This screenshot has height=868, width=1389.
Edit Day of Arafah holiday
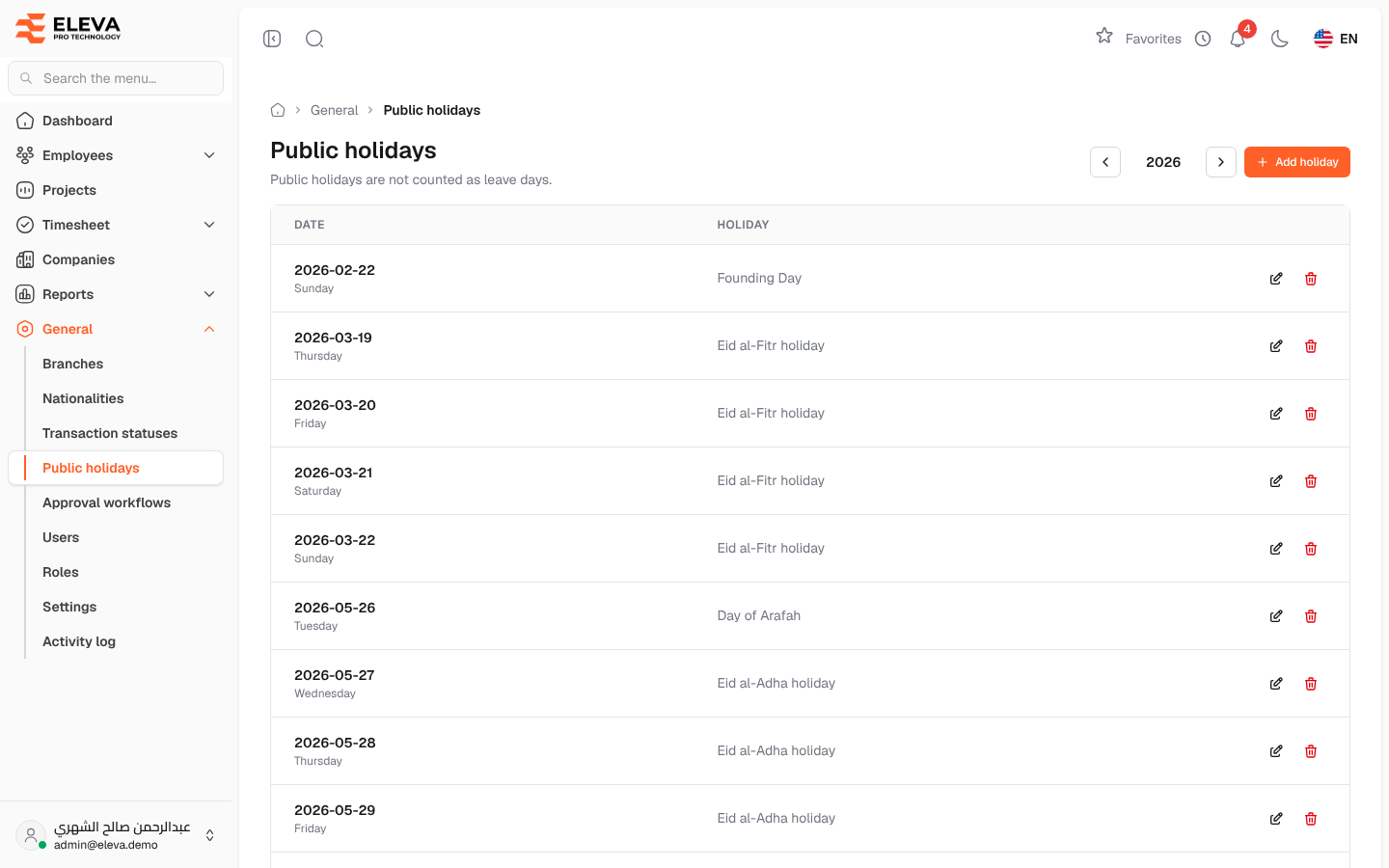click(1276, 616)
